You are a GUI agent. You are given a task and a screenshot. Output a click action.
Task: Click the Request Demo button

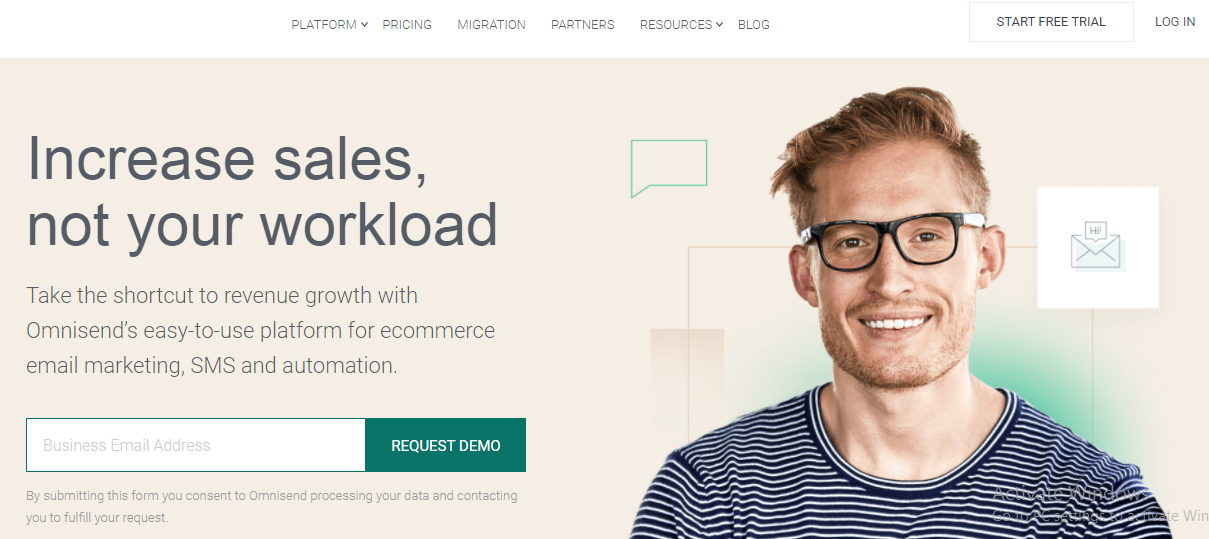click(446, 445)
